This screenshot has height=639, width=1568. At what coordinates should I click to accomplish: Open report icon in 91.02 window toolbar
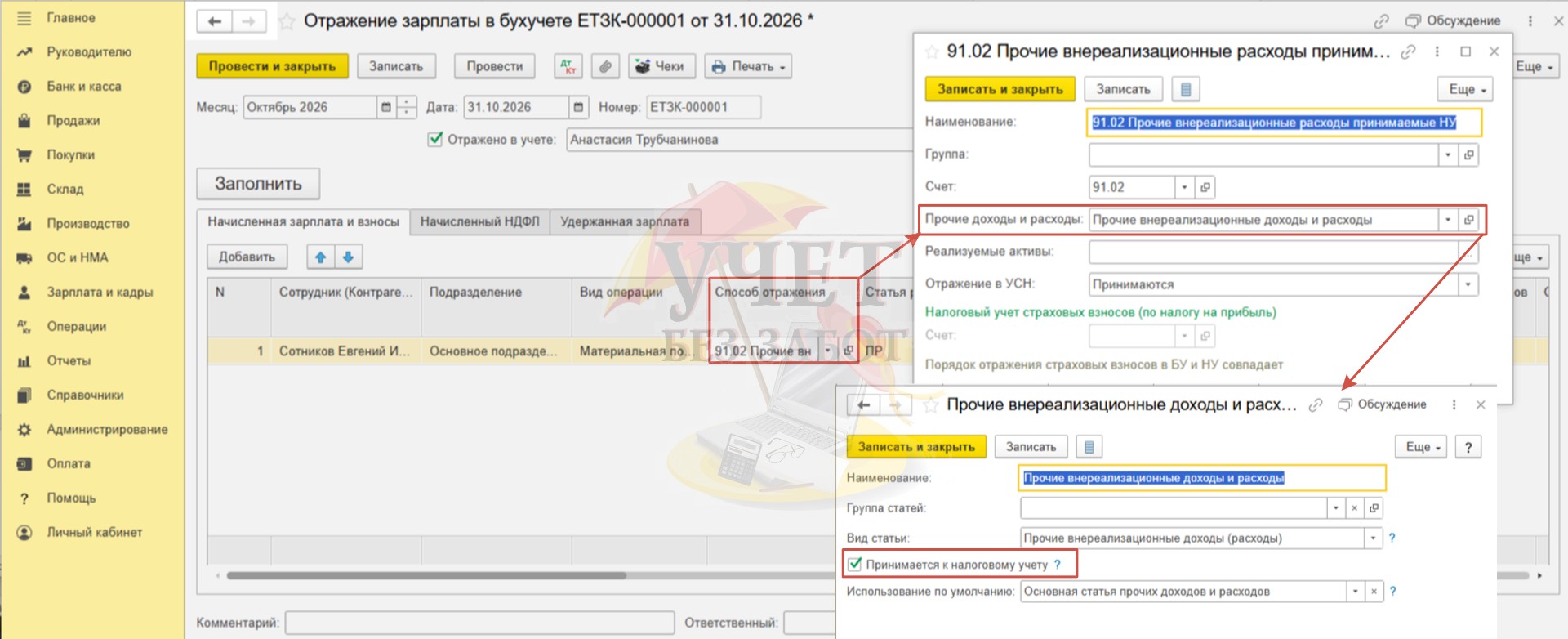click(x=1186, y=89)
